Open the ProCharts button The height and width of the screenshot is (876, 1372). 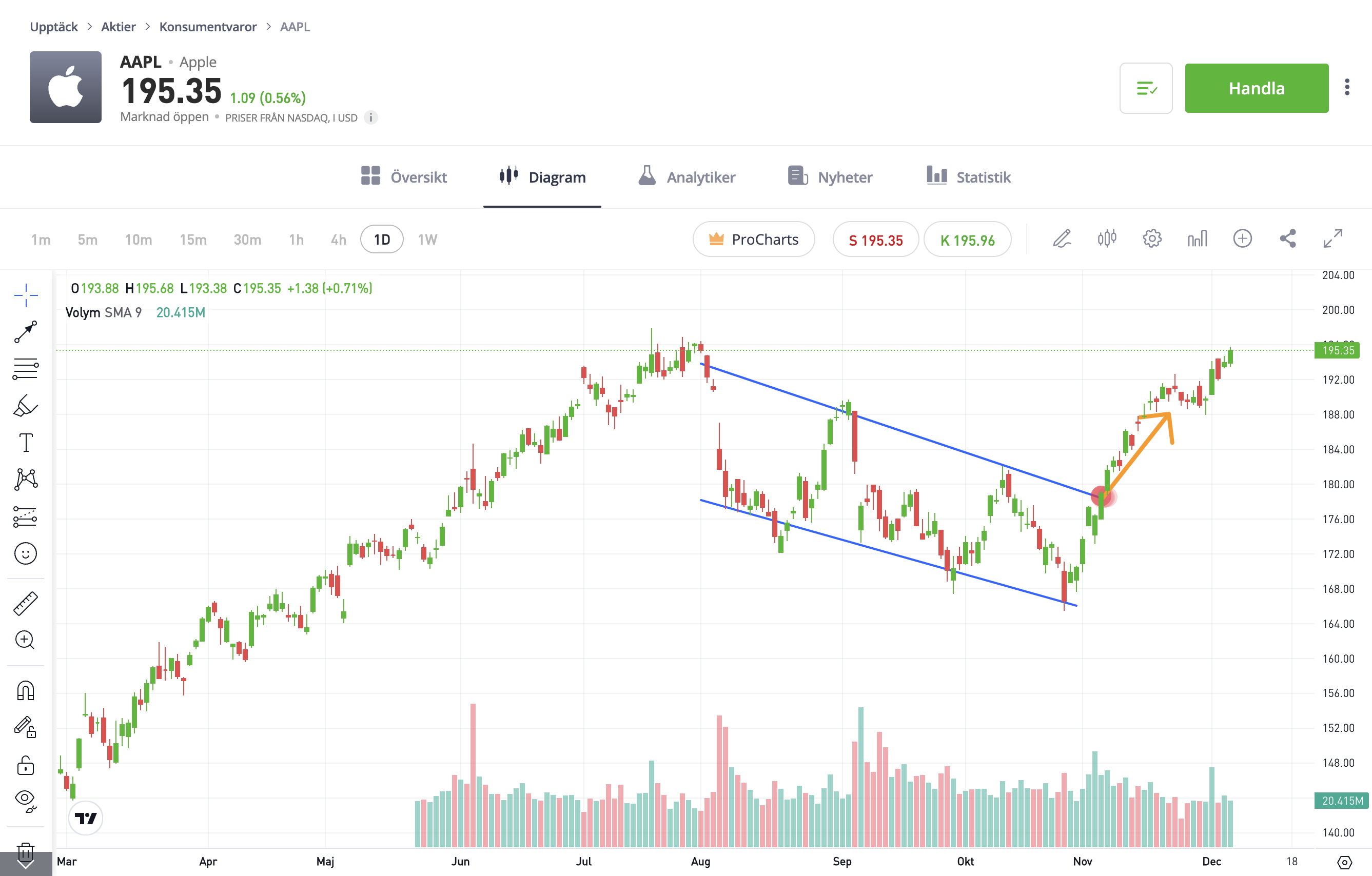[x=753, y=239]
